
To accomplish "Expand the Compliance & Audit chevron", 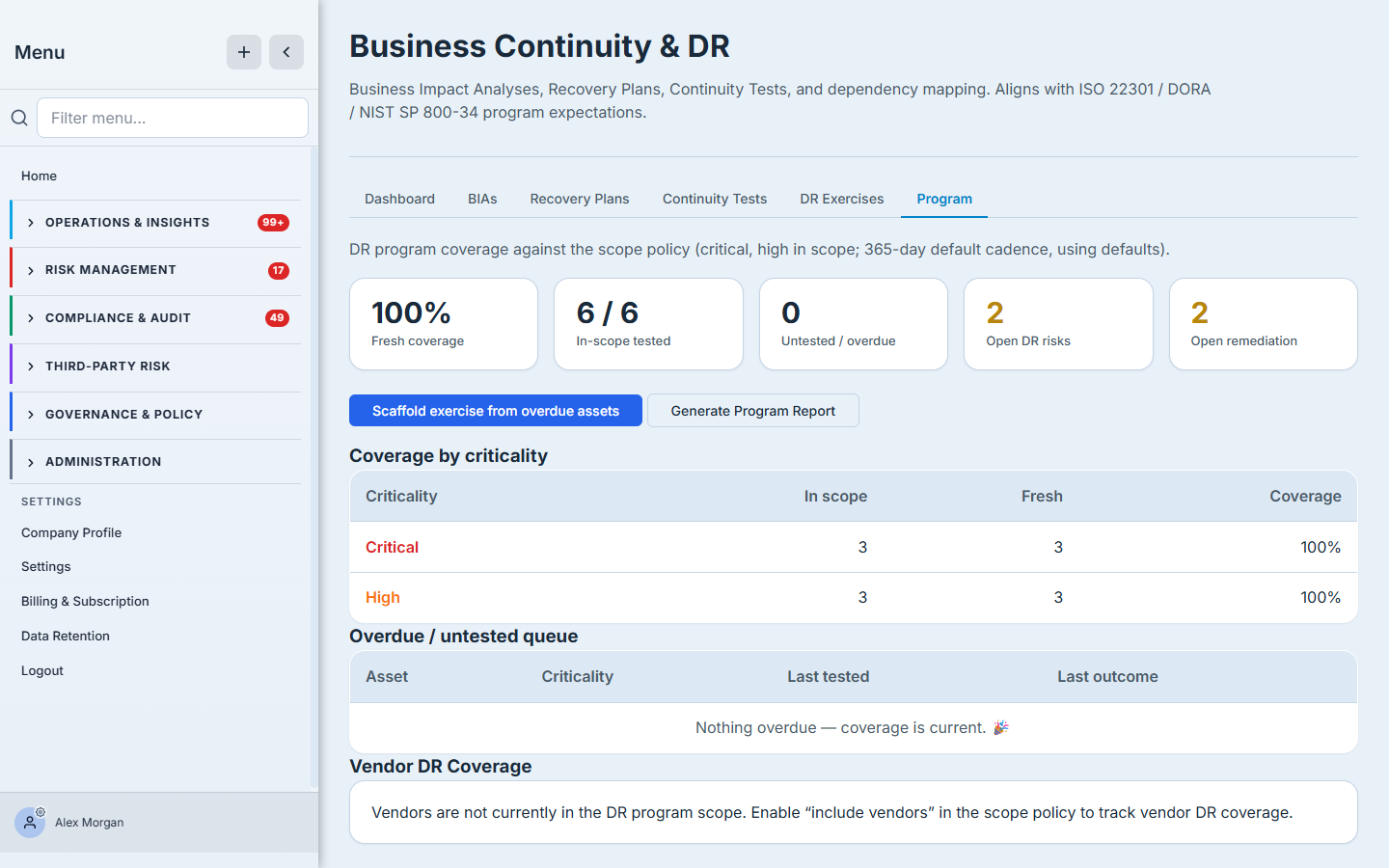I will [31, 318].
